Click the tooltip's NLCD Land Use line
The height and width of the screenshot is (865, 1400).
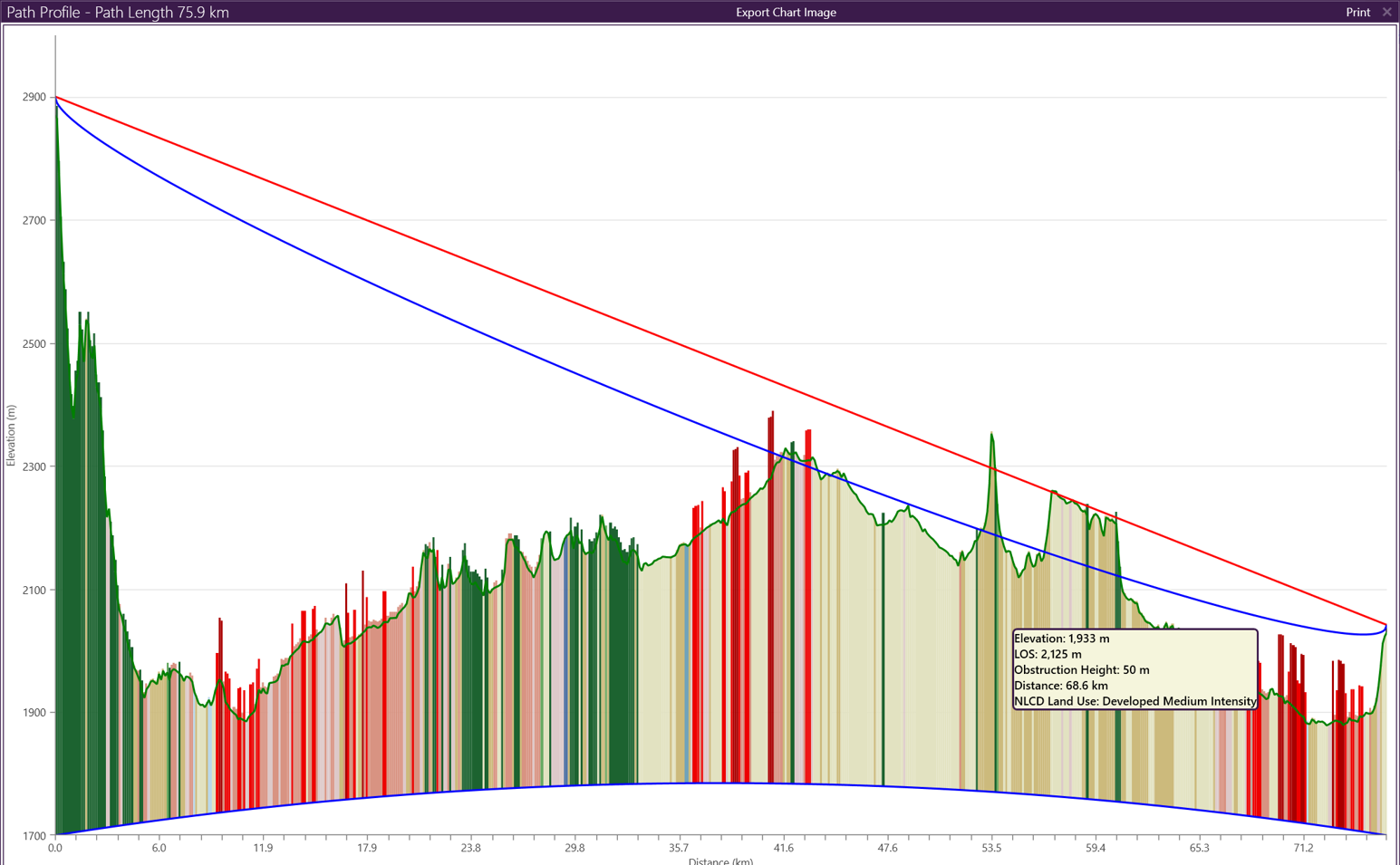[x=1134, y=701]
